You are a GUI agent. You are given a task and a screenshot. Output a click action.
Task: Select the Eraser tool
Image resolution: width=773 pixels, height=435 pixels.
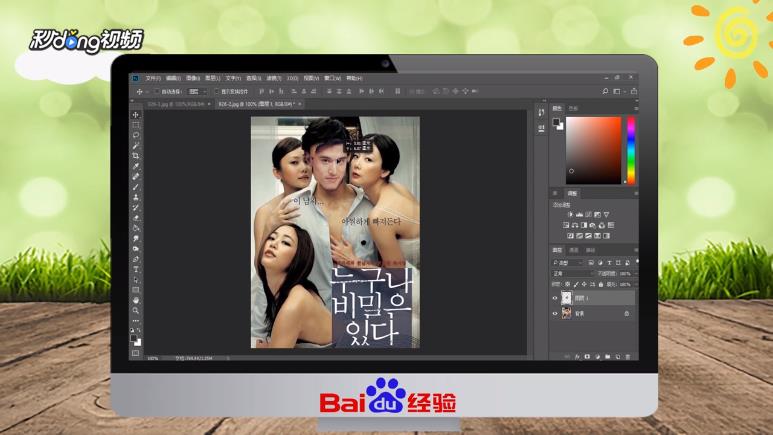tap(136, 218)
